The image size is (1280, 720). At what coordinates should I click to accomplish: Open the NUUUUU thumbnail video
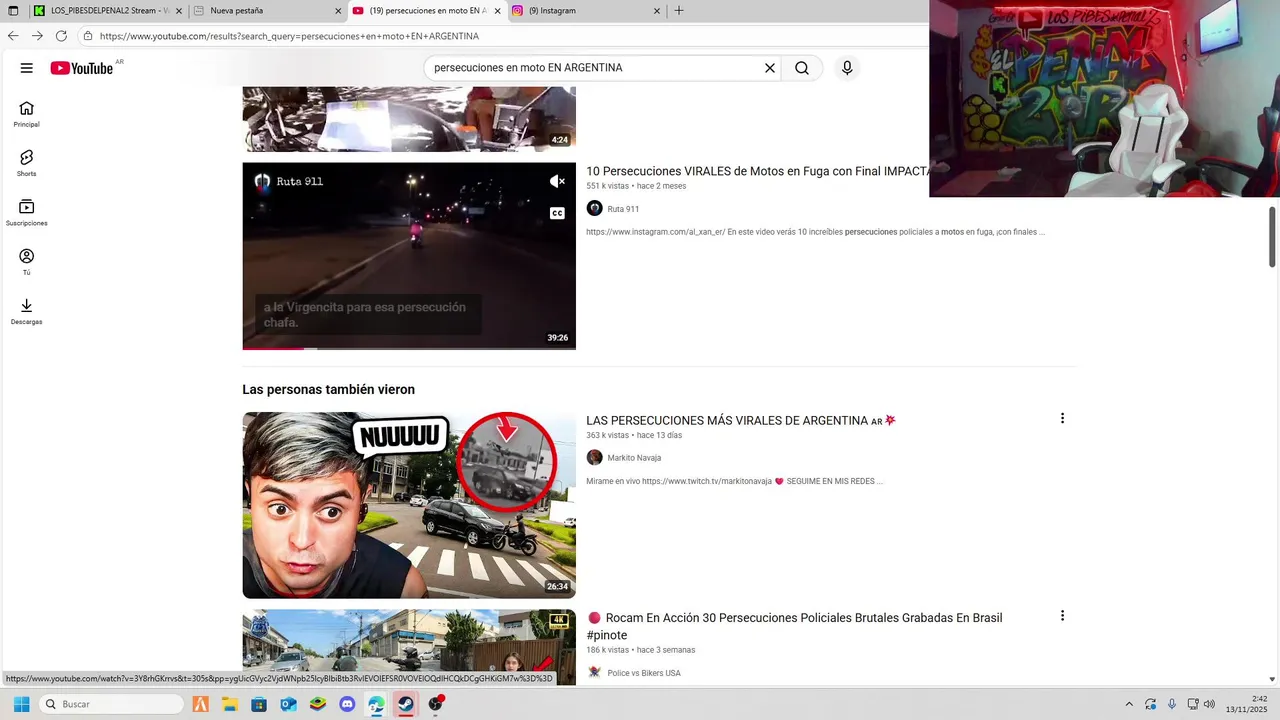(409, 505)
